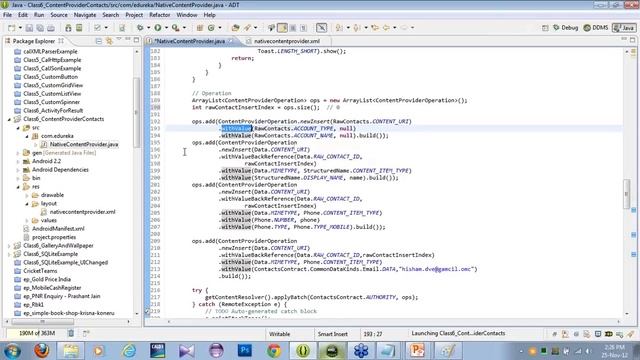This screenshot has height=360, width=640.
Task: Open the Source menu
Action: click(59, 15)
